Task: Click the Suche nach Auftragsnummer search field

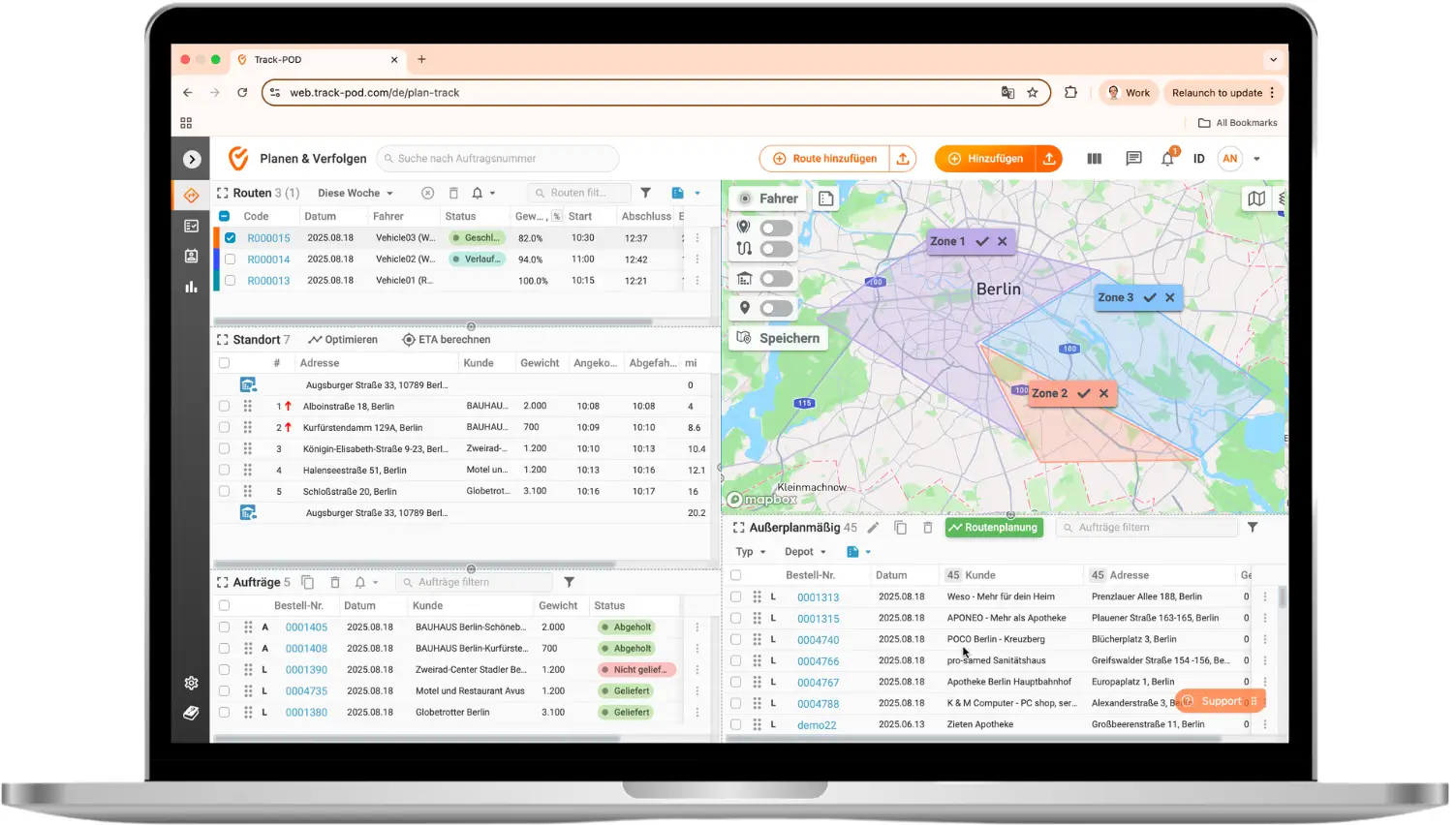Action: pyautogui.click(x=498, y=159)
